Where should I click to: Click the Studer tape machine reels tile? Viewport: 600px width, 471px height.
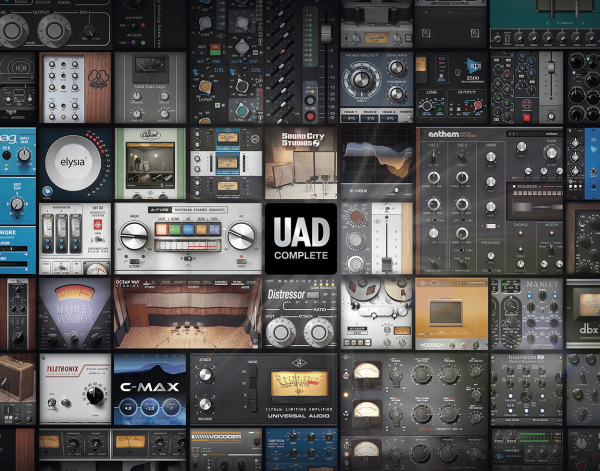tap(376, 314)
